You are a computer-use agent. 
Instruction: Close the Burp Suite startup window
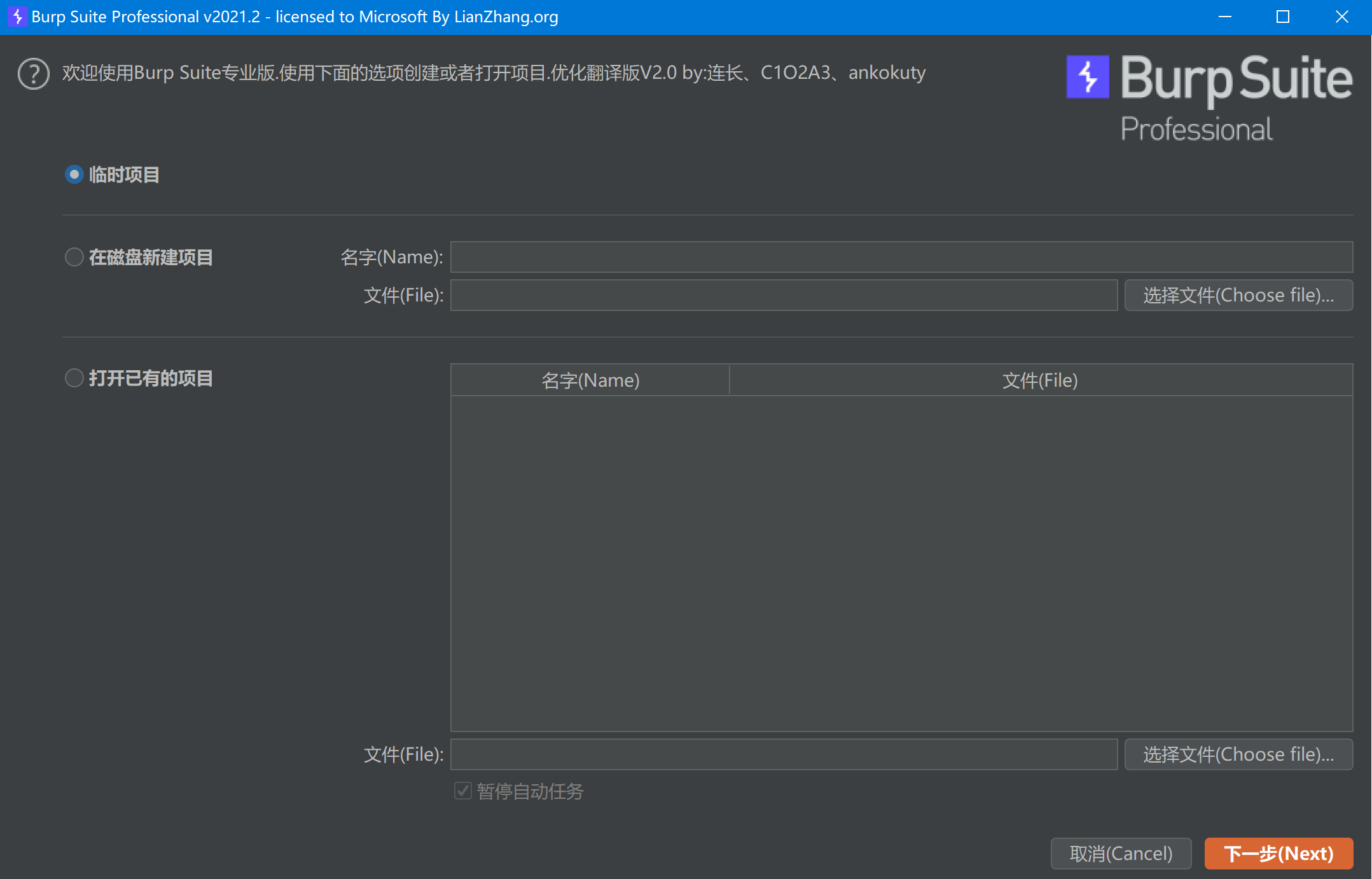1341,17
